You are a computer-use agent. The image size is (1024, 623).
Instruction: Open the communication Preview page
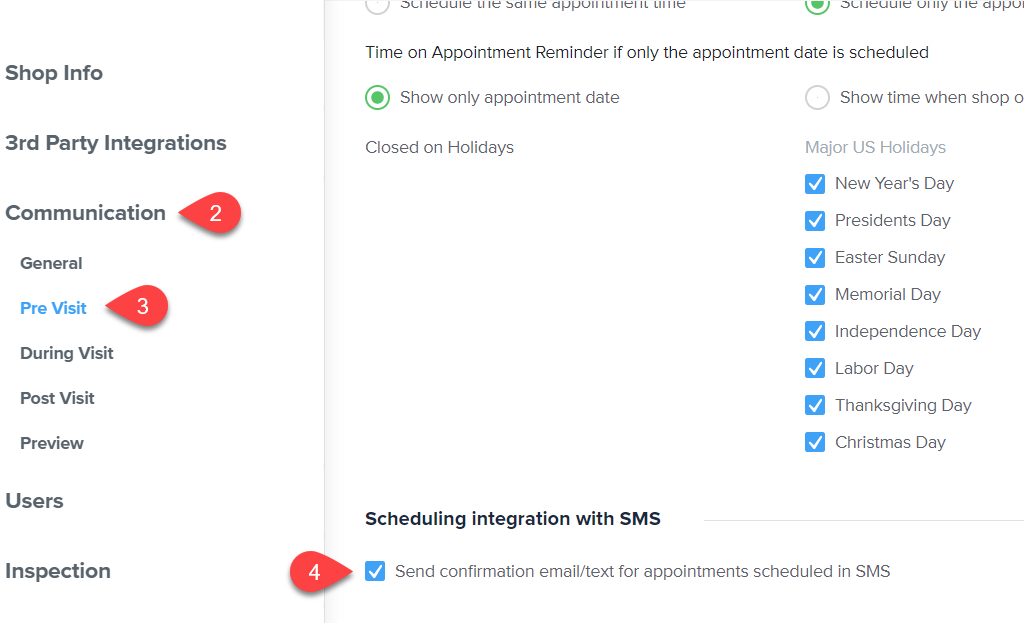point(52,443)
